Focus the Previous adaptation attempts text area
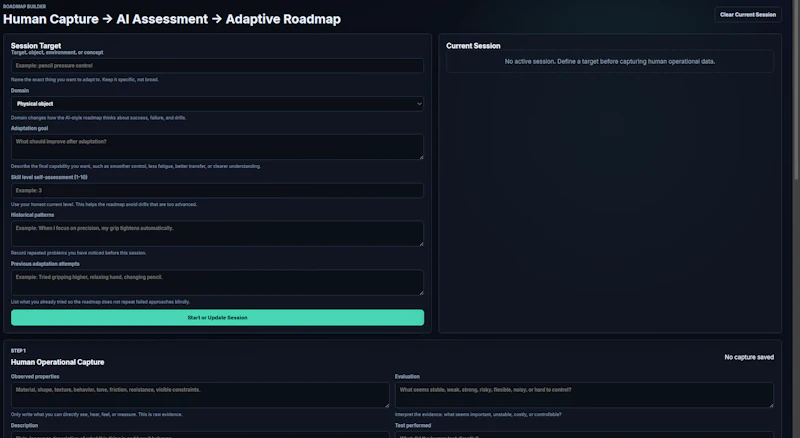Screen dimensions: 800x438 pyautogui.click(x=217, y=282)
